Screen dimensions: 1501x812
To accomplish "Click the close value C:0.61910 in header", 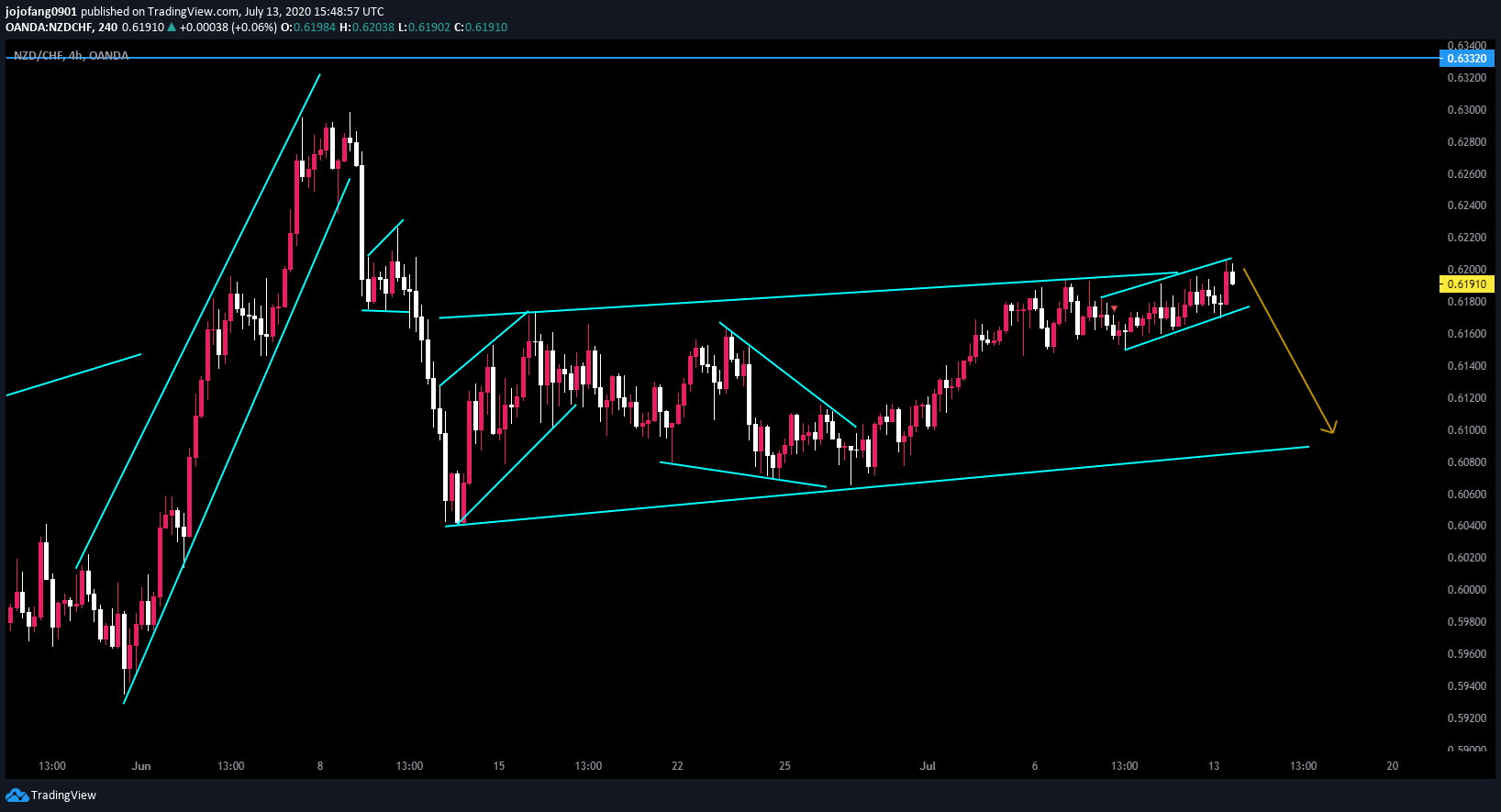I will point(481,28).
